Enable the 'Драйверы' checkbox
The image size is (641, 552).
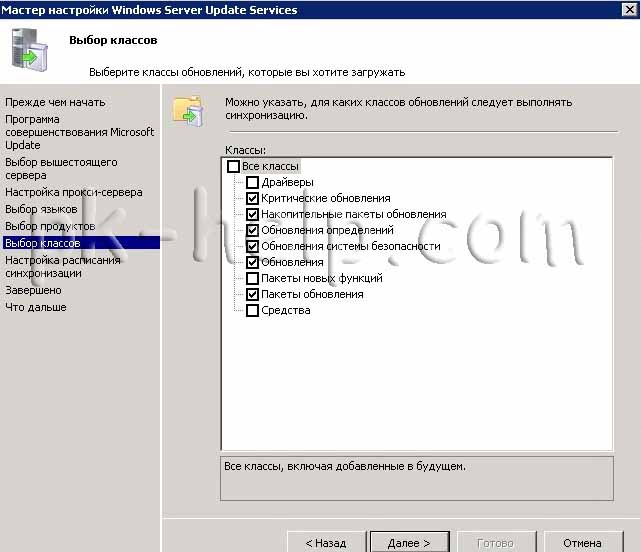[x=253, y=182]
